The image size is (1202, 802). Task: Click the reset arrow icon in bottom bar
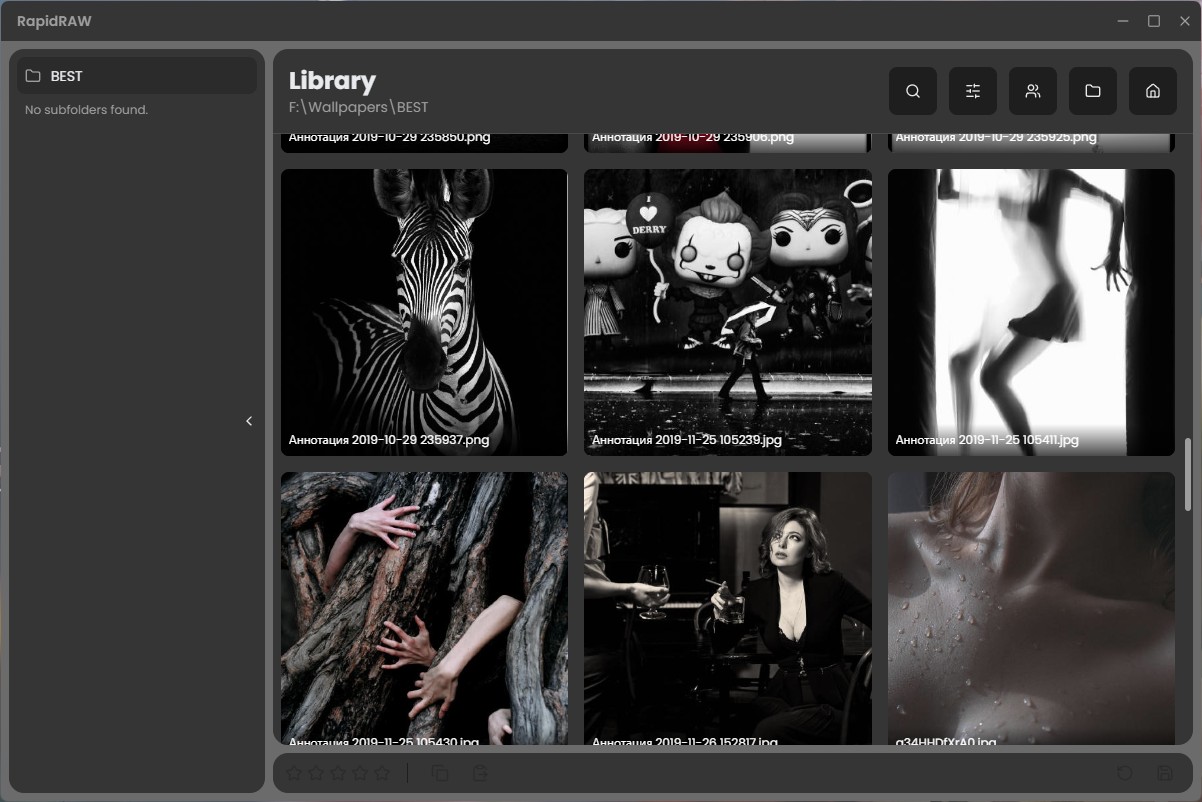click(1124, 773)
